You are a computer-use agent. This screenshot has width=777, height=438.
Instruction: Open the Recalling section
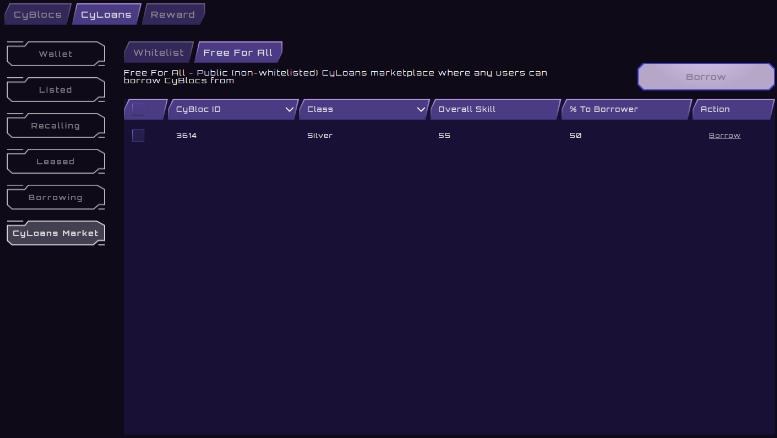point(56,125)
